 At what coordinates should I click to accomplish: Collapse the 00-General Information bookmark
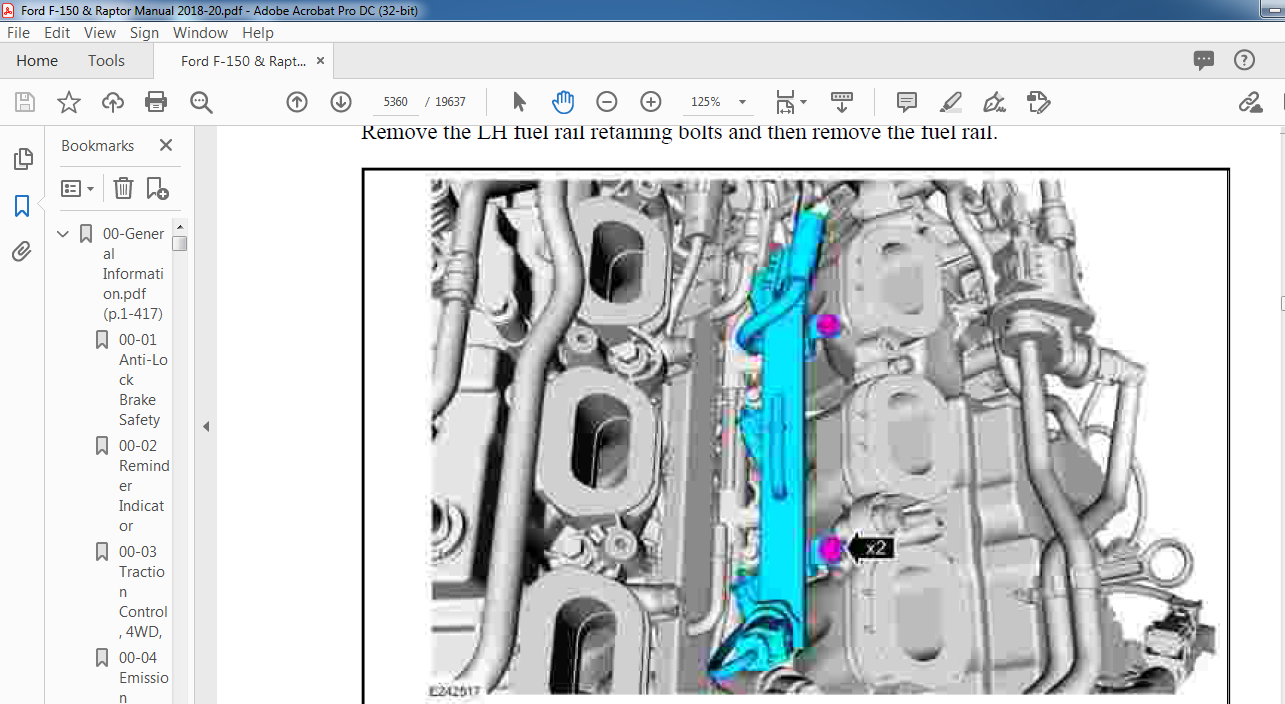(x=63, y=234)
